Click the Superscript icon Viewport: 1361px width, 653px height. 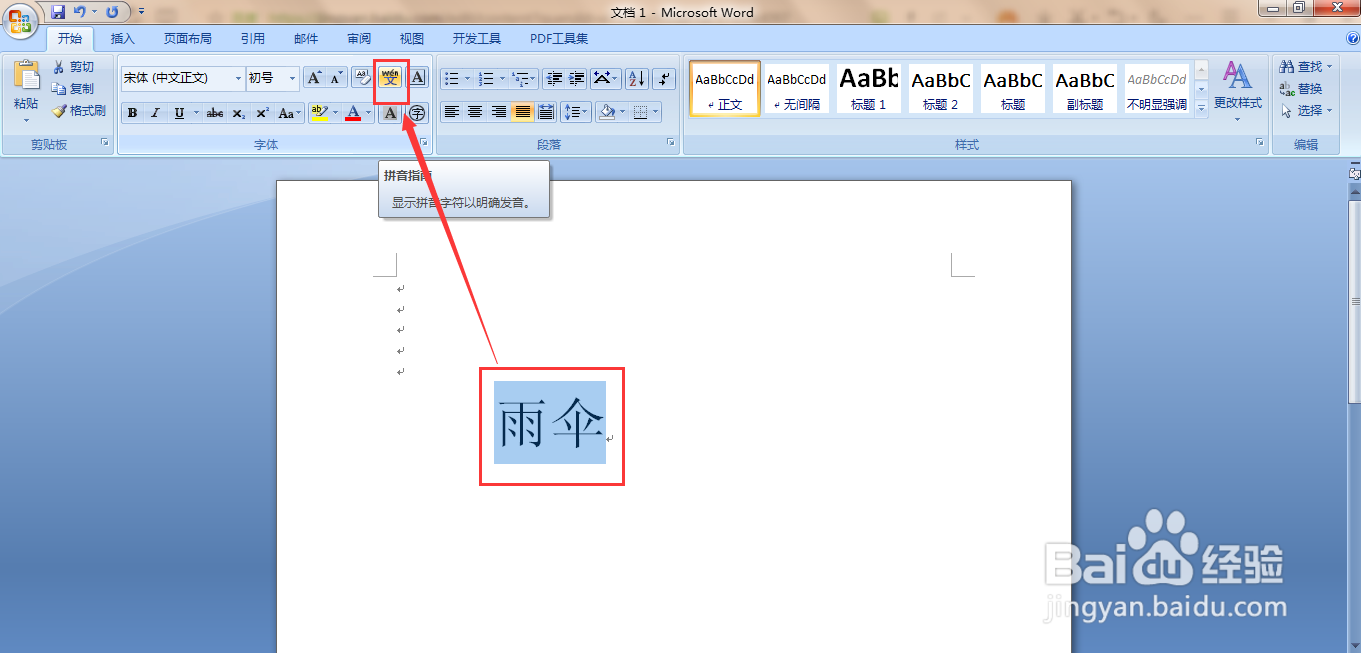[x=262, y=113]
